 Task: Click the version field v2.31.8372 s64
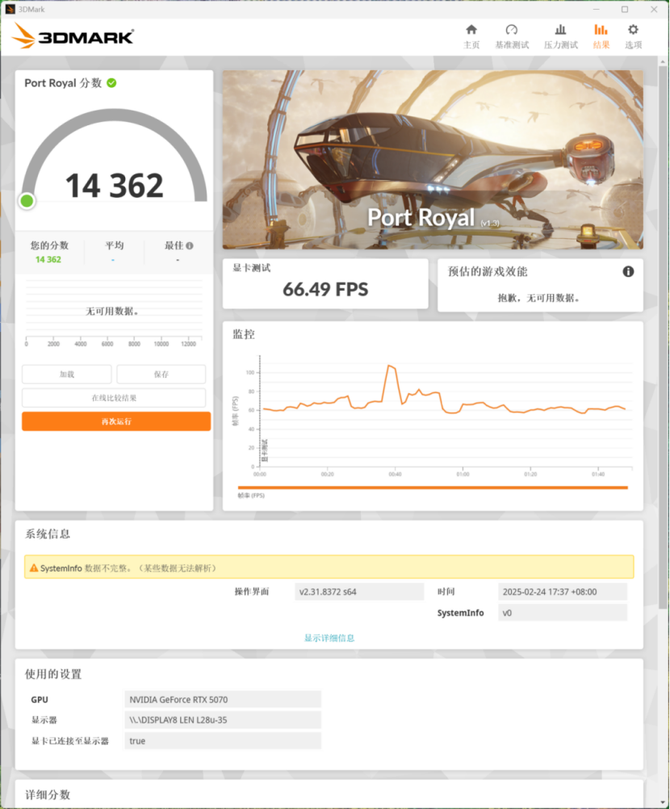(359, 592)
